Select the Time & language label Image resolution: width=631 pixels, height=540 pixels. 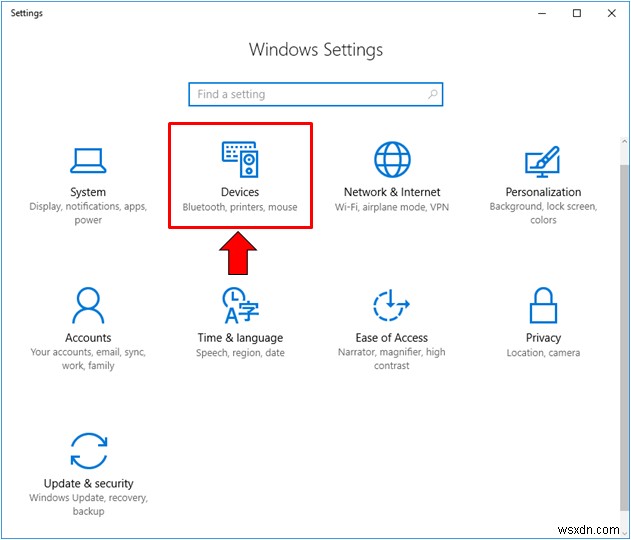(x=240, y=338)
